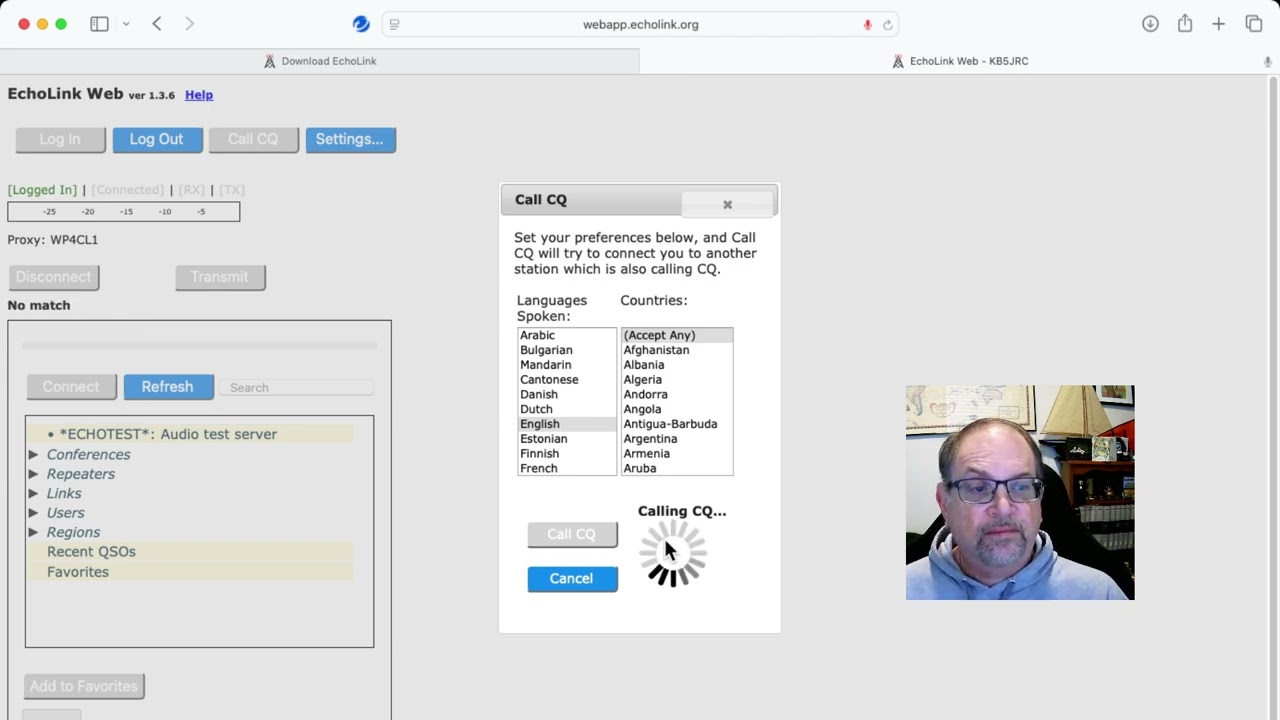Open the Safari sidebar panel icon
1280x720 pixels.
click(x=99, y=24)
